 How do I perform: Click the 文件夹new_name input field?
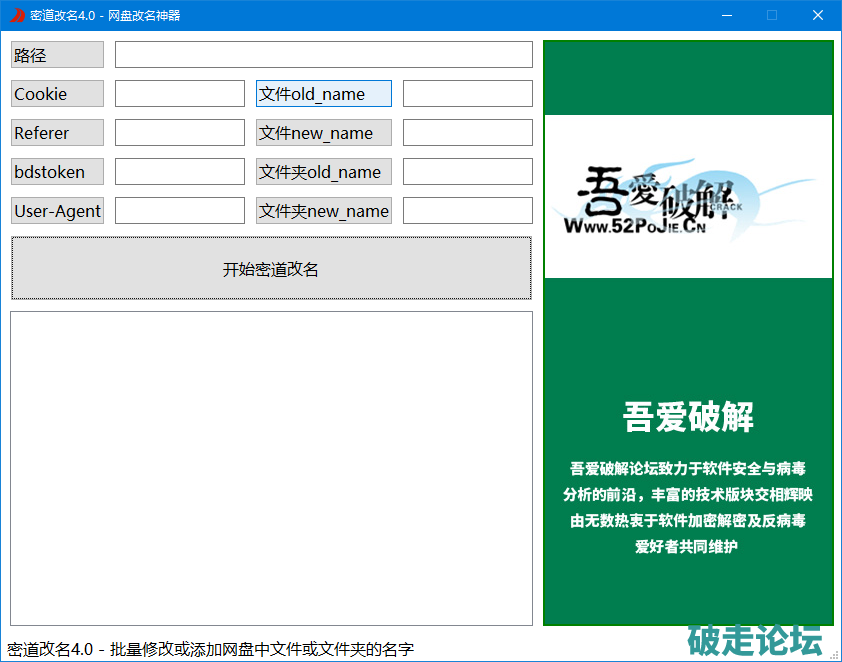467,211
